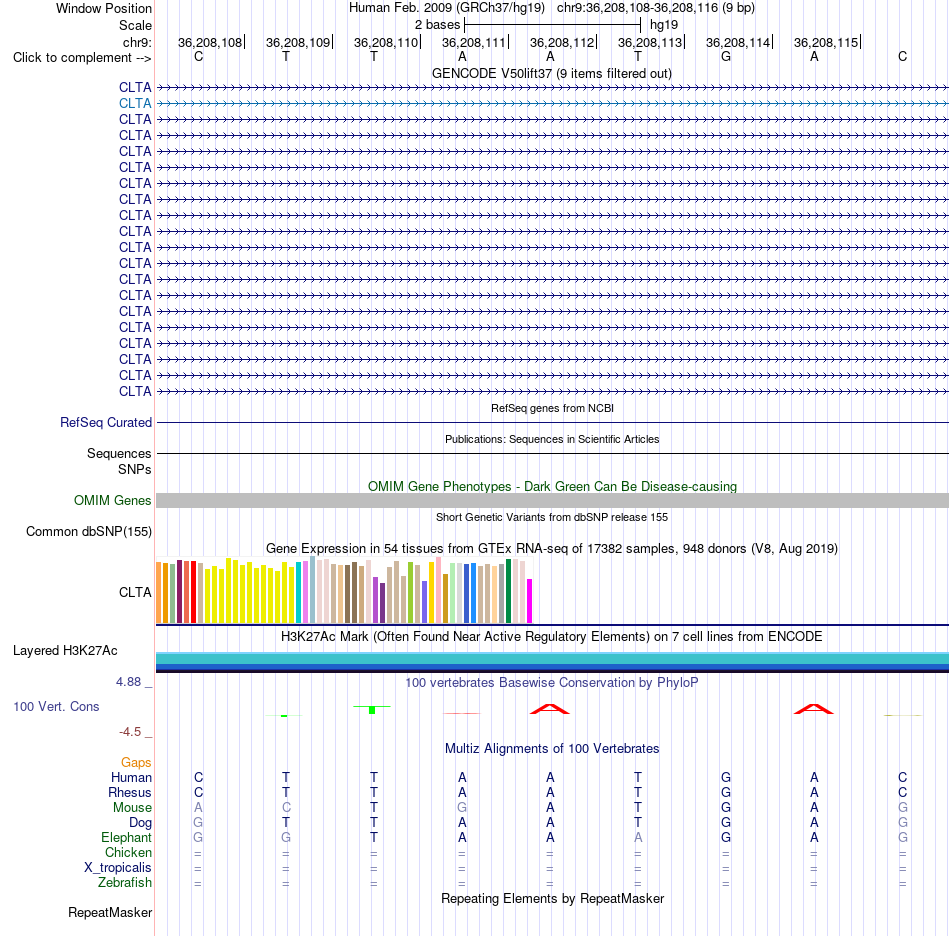Click the RefSeq Curated track line
The height and width of the screenshot is (936, 950).
(552, 422)
